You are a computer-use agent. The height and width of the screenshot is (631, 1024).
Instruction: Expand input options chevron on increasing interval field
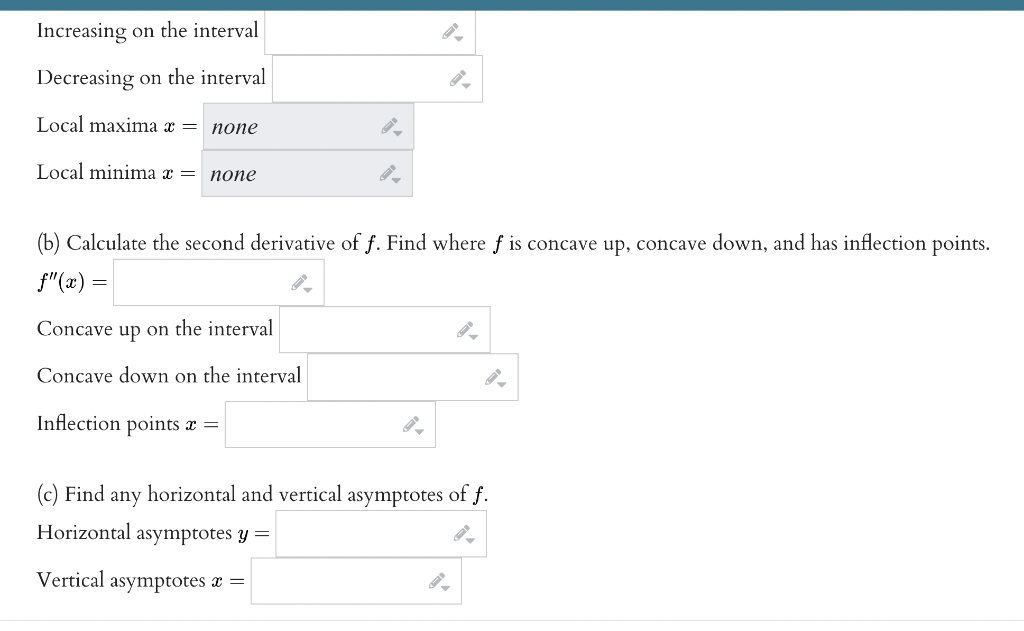(x=461, y=37)
